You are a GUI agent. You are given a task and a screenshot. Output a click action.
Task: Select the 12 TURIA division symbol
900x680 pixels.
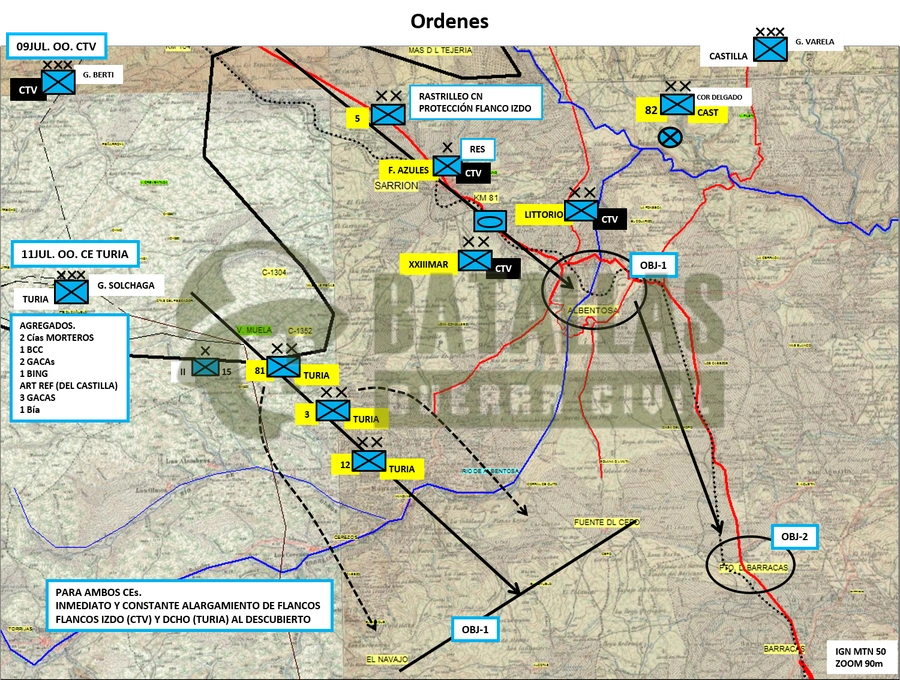(x=368, y=461)
